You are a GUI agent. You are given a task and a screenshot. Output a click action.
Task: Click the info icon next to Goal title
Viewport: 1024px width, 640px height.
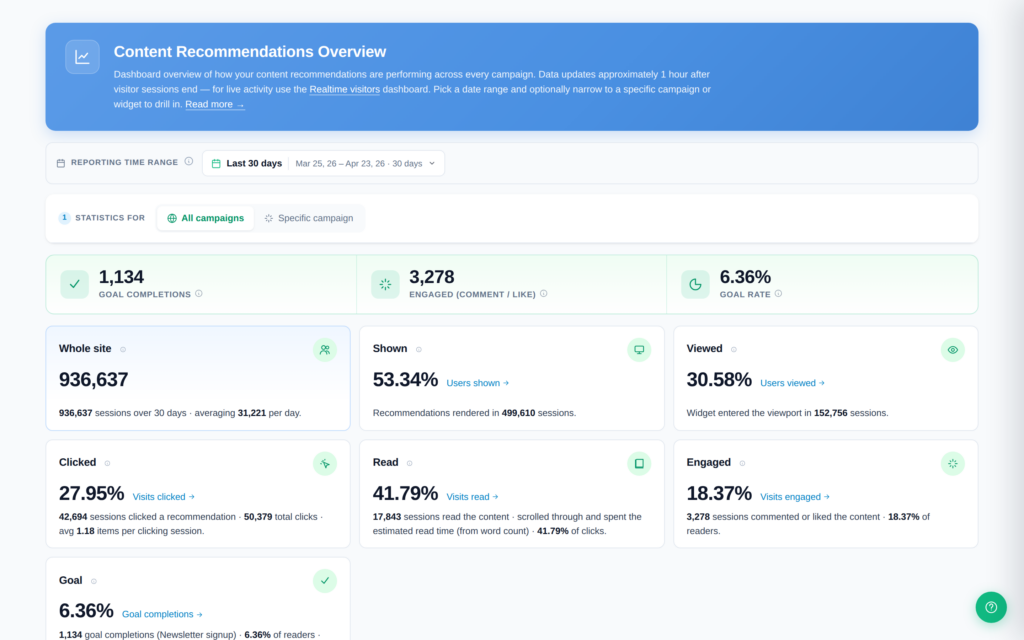coord(93,581)
